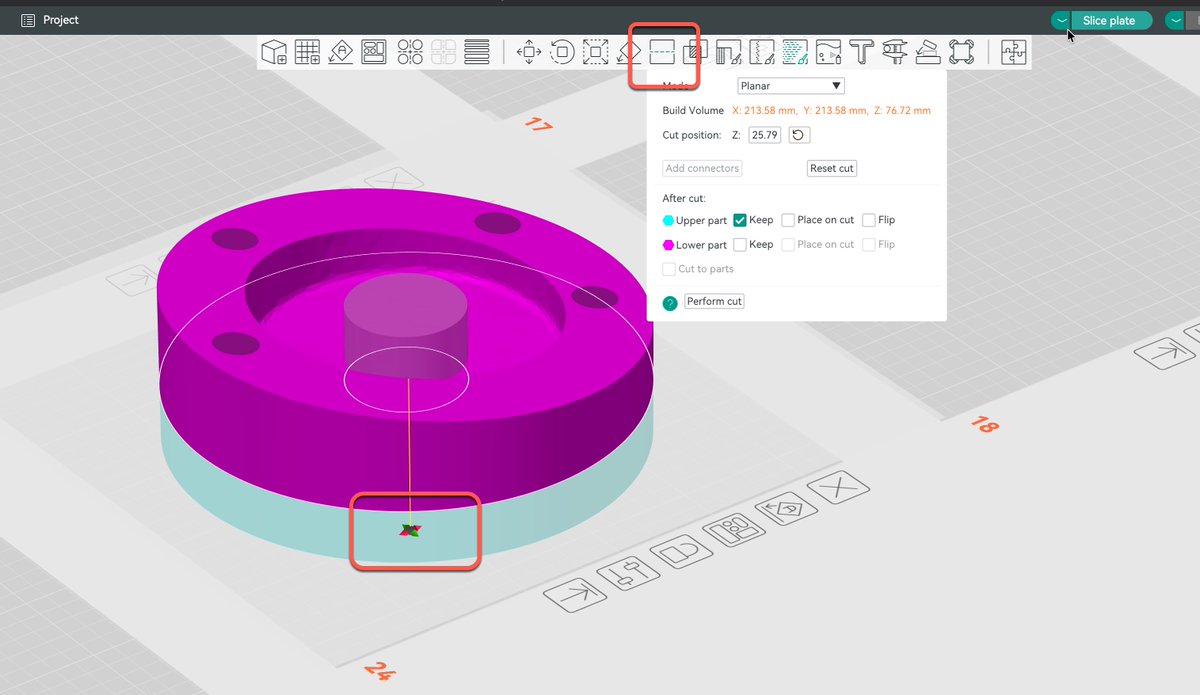Click the cut plane gizmo on the model

point(411,530)
